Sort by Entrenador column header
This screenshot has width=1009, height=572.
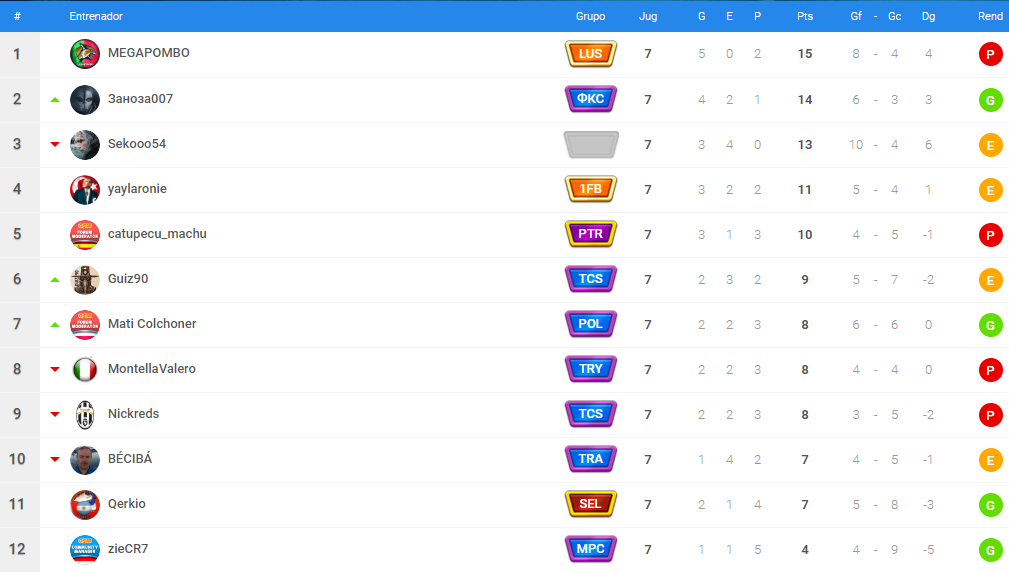96,16
